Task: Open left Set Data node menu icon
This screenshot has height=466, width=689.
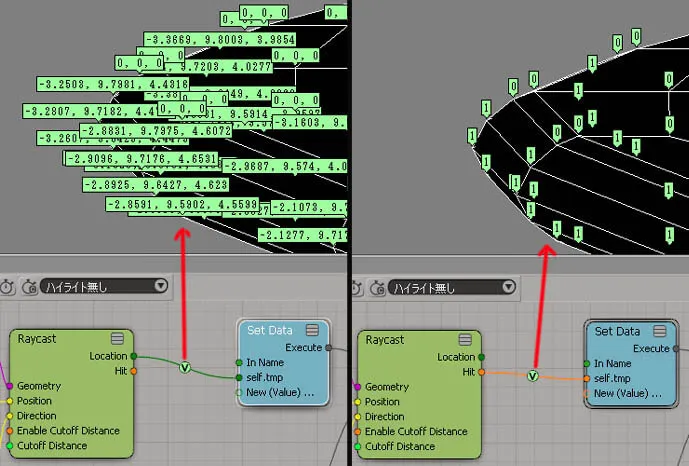Action: 312,330
